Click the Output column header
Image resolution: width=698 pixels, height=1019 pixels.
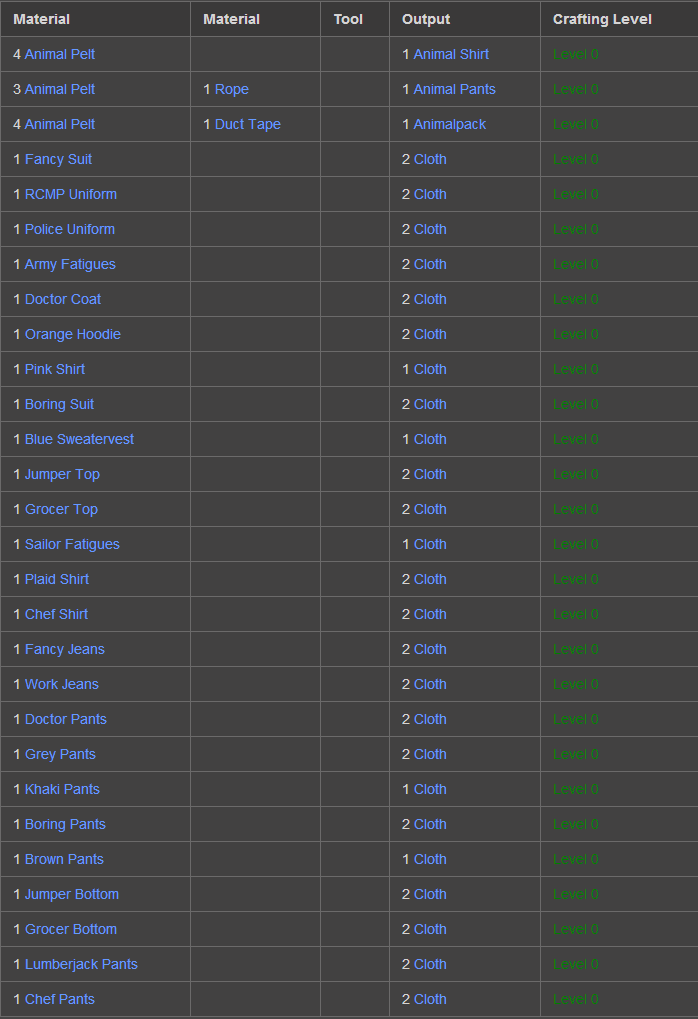coord(426,19)
